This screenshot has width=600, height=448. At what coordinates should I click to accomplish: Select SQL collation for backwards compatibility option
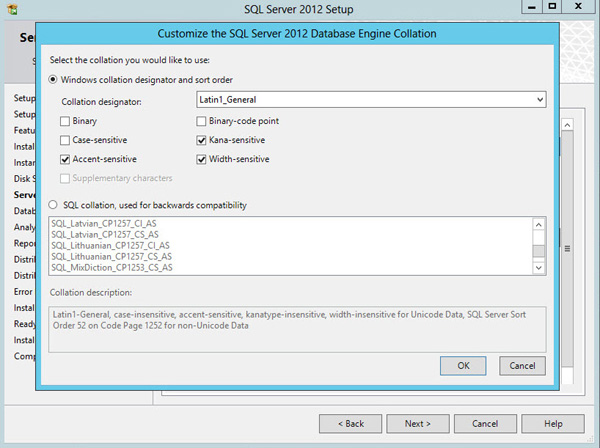[53, 205]
